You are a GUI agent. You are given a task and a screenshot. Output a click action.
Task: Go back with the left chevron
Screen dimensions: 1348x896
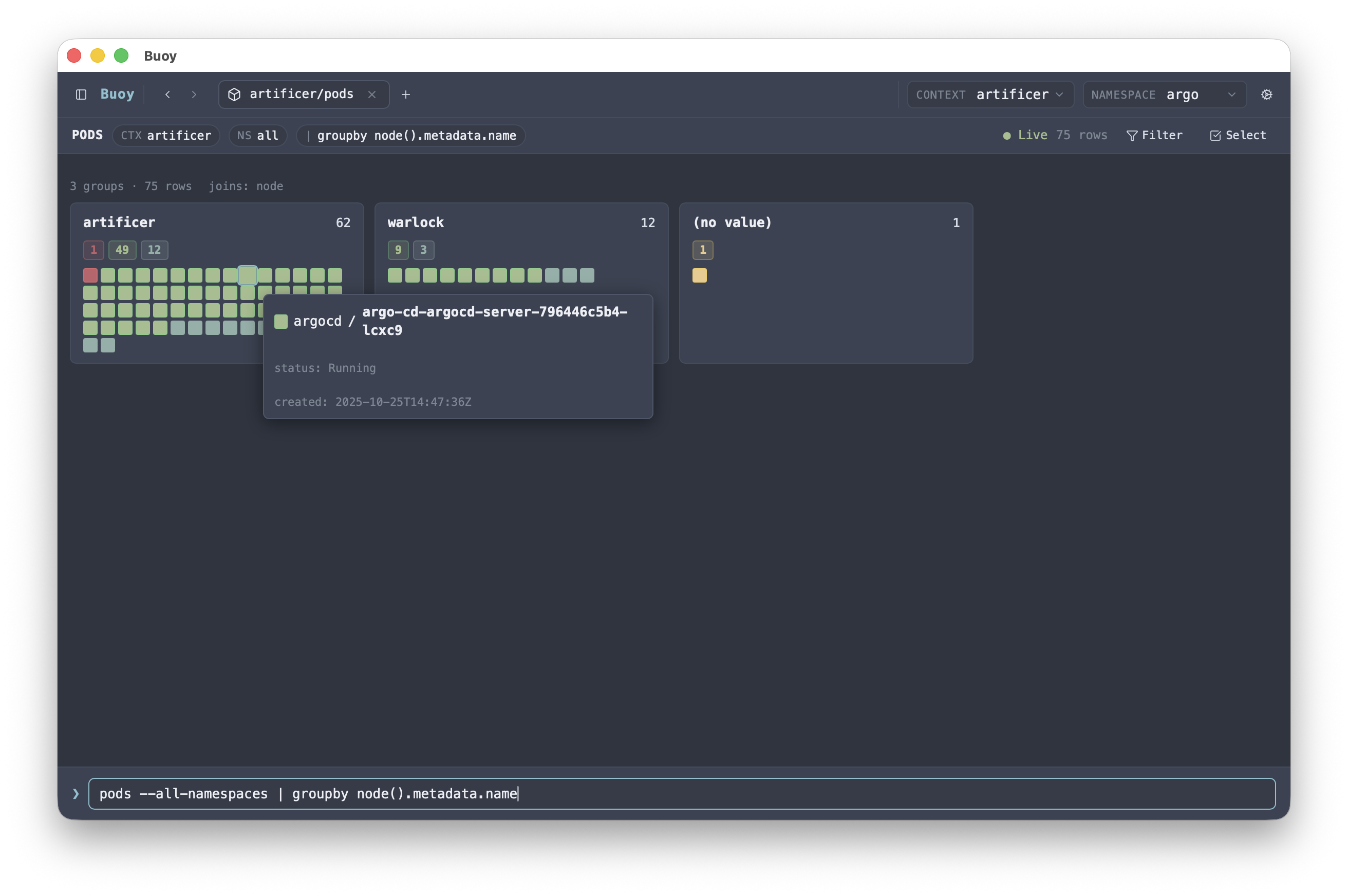(167, 95)
